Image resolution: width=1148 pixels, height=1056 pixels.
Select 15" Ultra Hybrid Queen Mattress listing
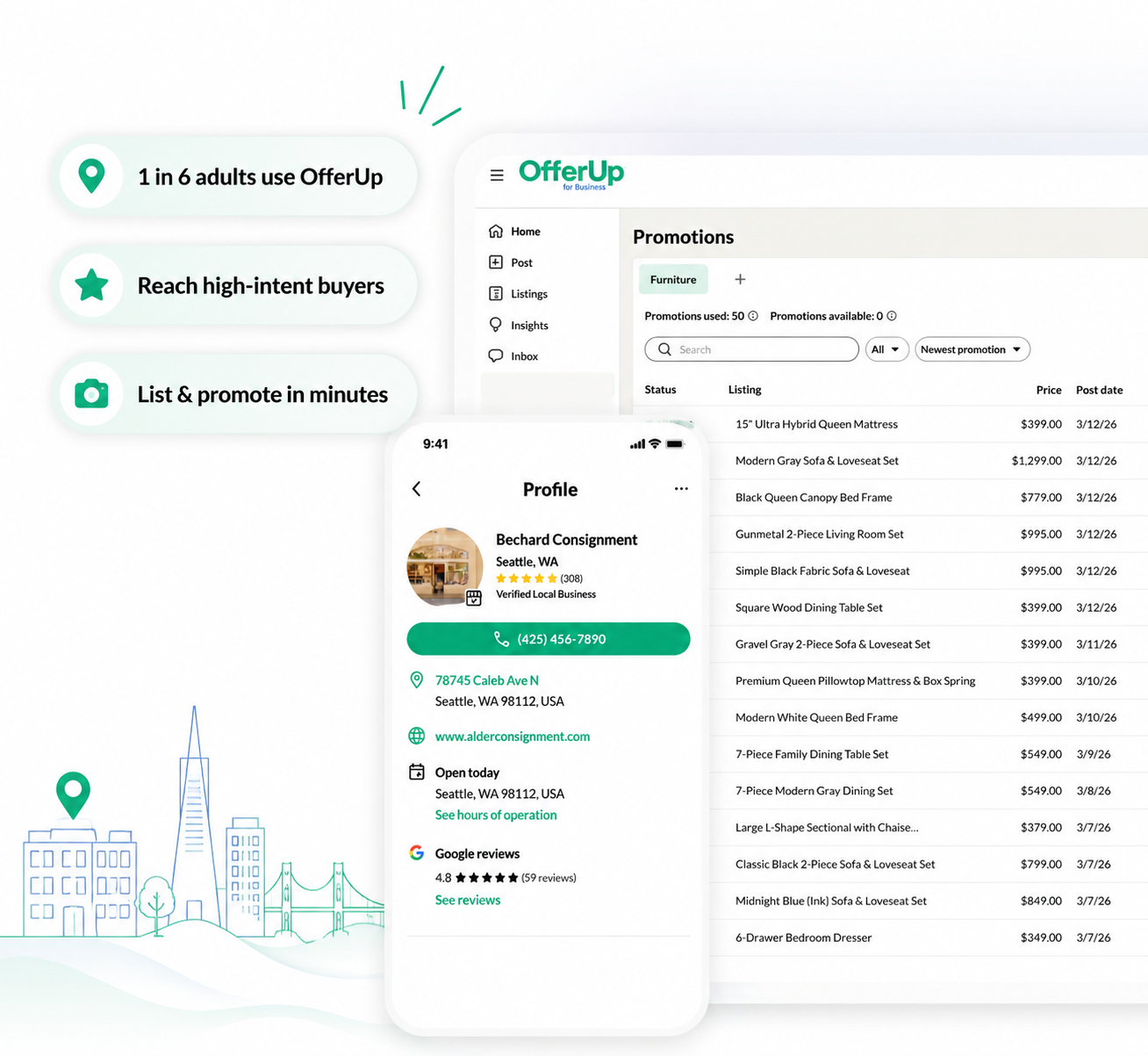click(x=817, y=424)
